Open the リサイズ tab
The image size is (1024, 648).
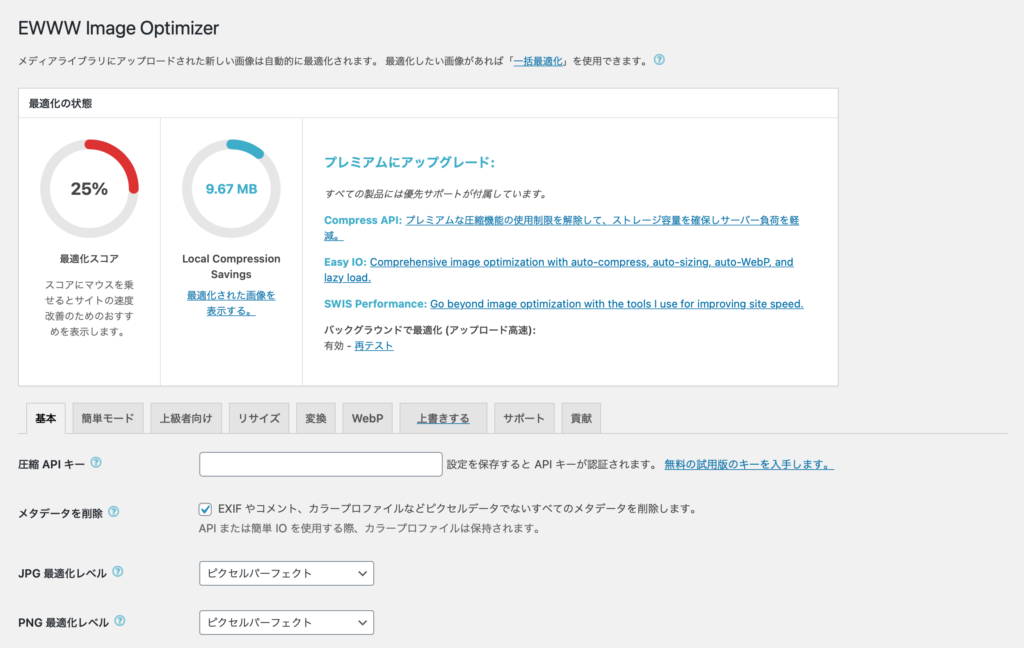[259, 418]
